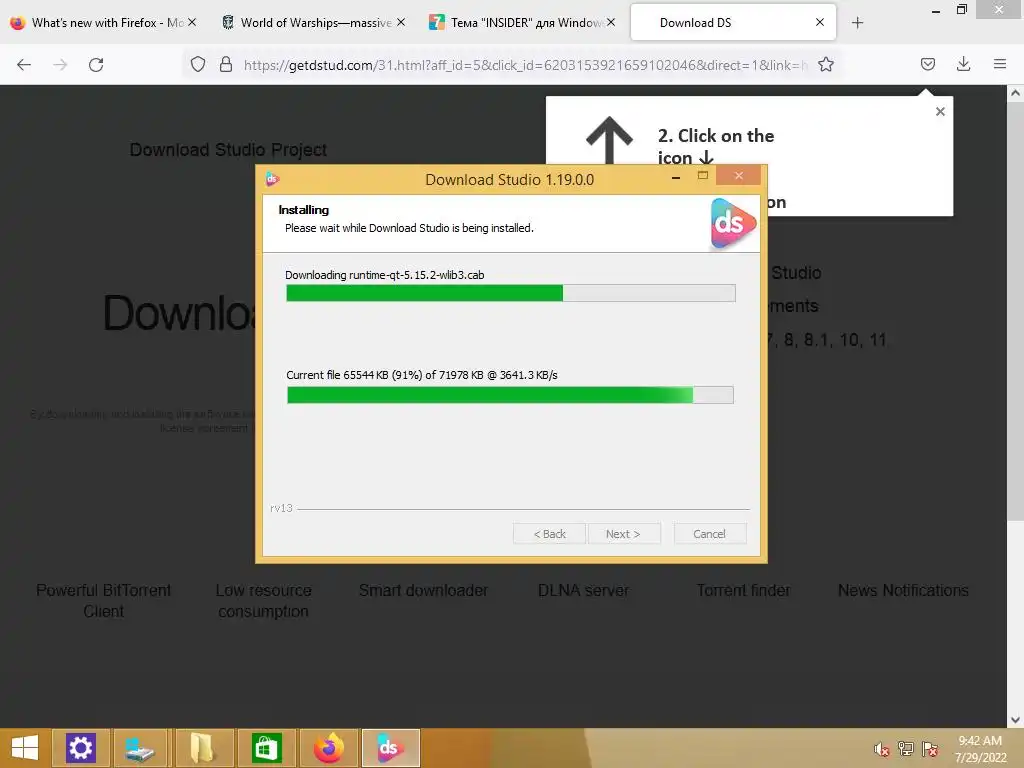Open network status tray icon

pos(905,748)
